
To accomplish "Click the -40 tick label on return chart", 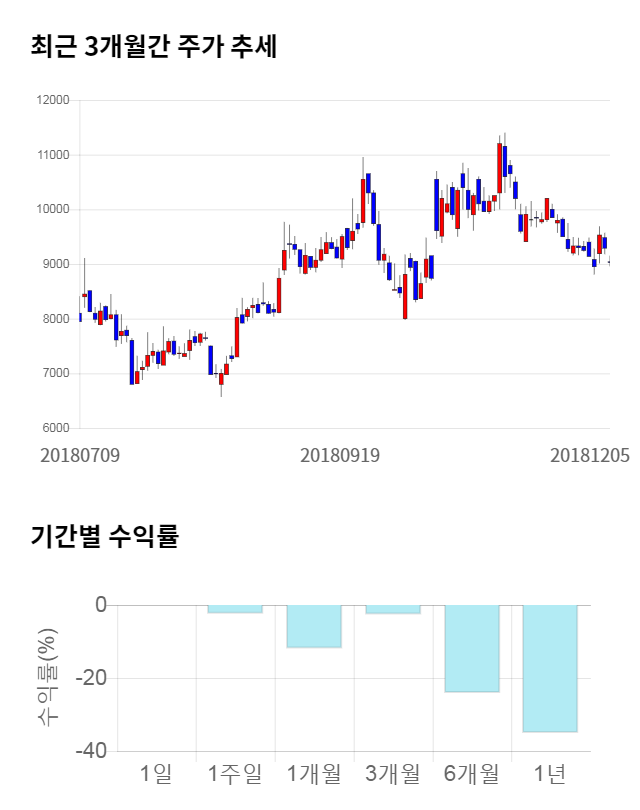I will (93, 751).
